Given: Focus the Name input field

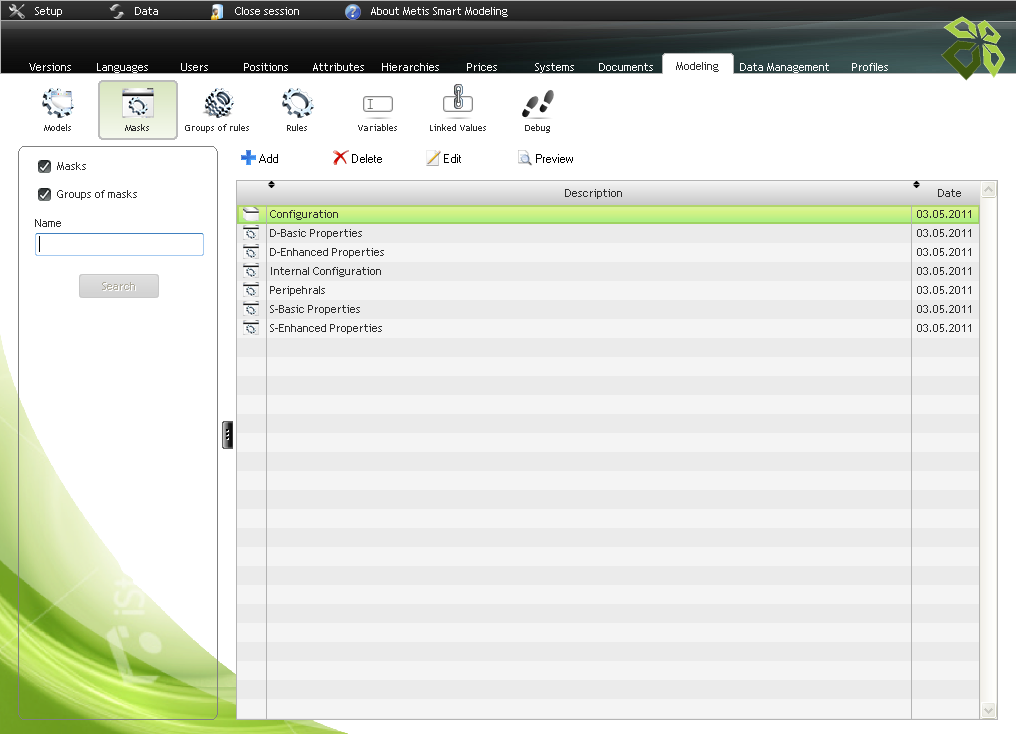Looking at the screenshot, I should tap(119, 244).
